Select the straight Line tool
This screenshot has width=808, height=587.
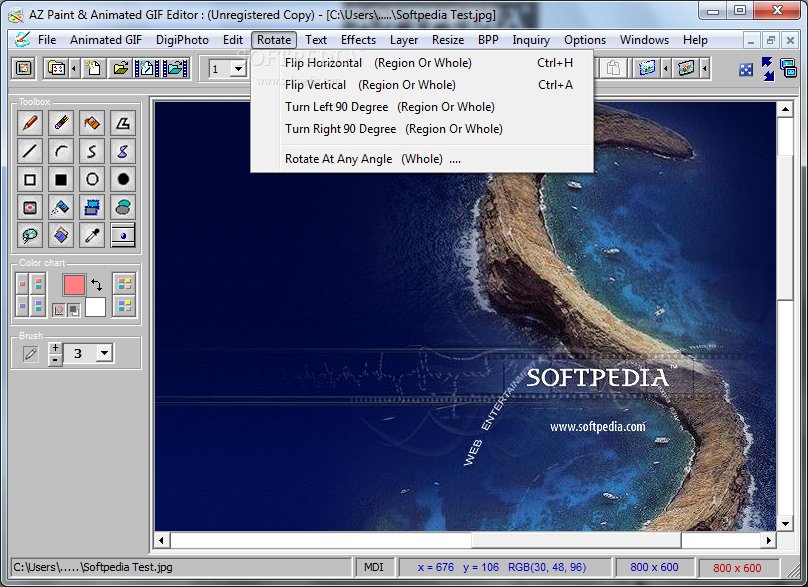pos(30,151)
